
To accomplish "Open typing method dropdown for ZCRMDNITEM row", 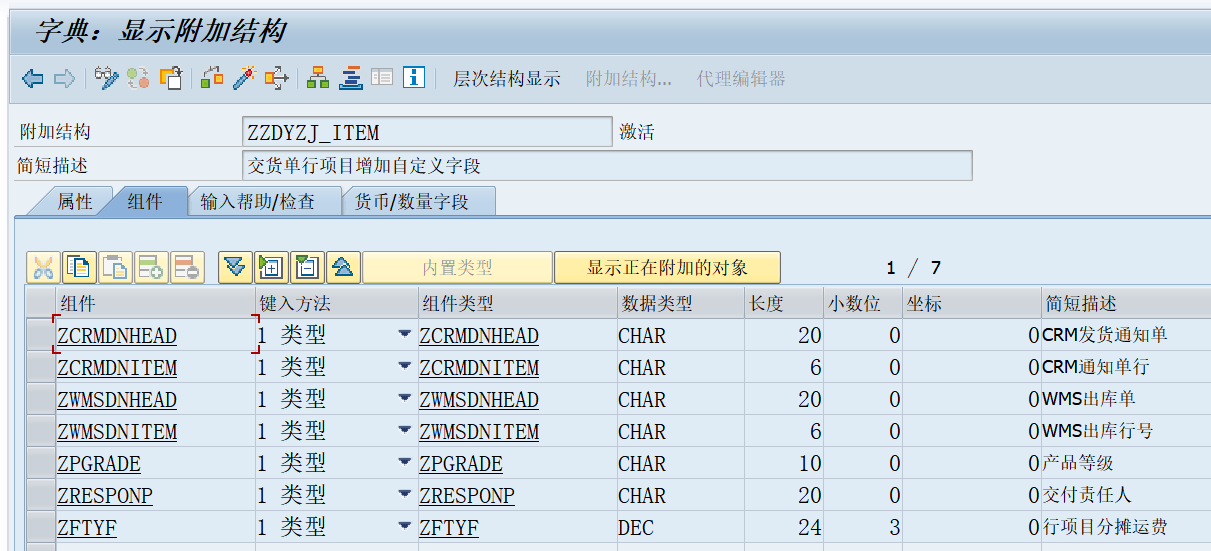I will tap(404, 367).
